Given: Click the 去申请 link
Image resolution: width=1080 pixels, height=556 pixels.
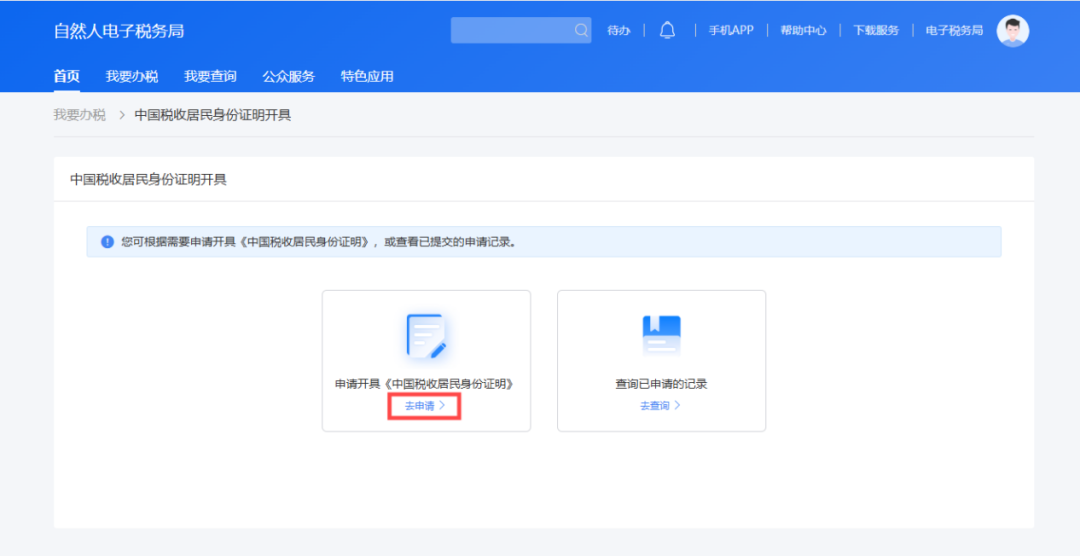Looking at the screenshot, I should pos(425,406).
